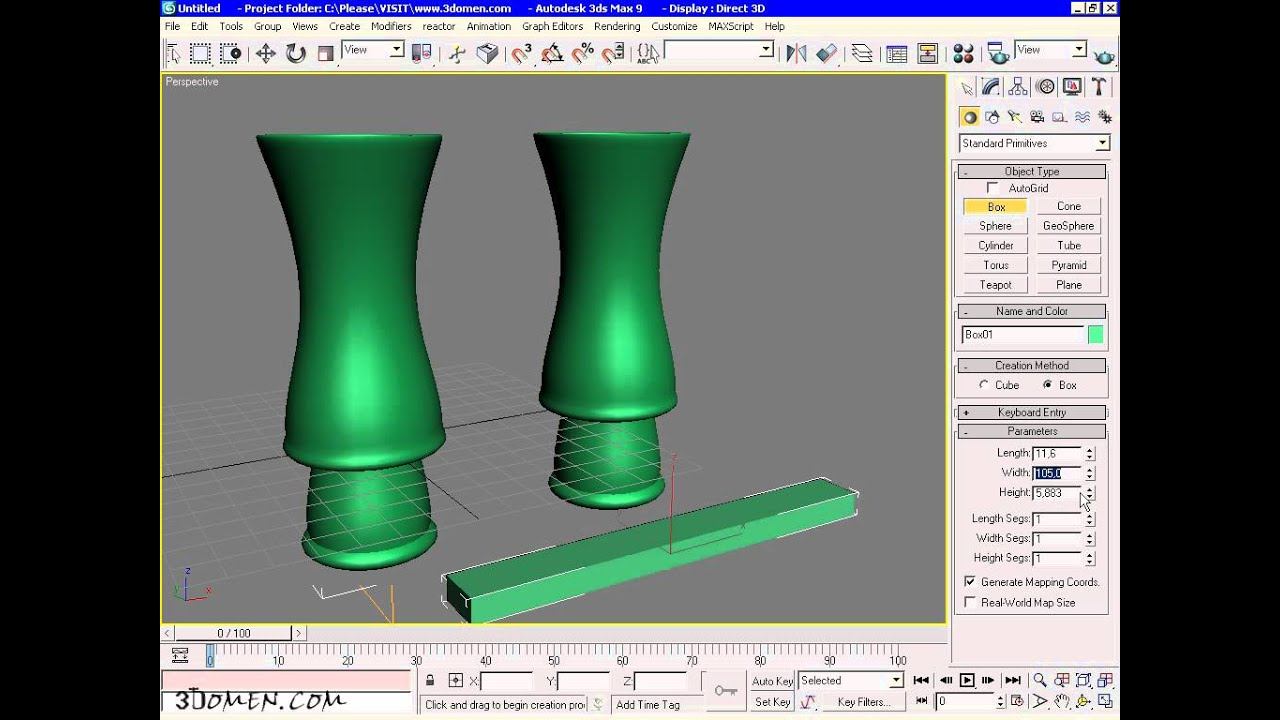Uncheck Generate Mapping Coords.
This screenshot has width=1280, height=720.
click(969, 582)
